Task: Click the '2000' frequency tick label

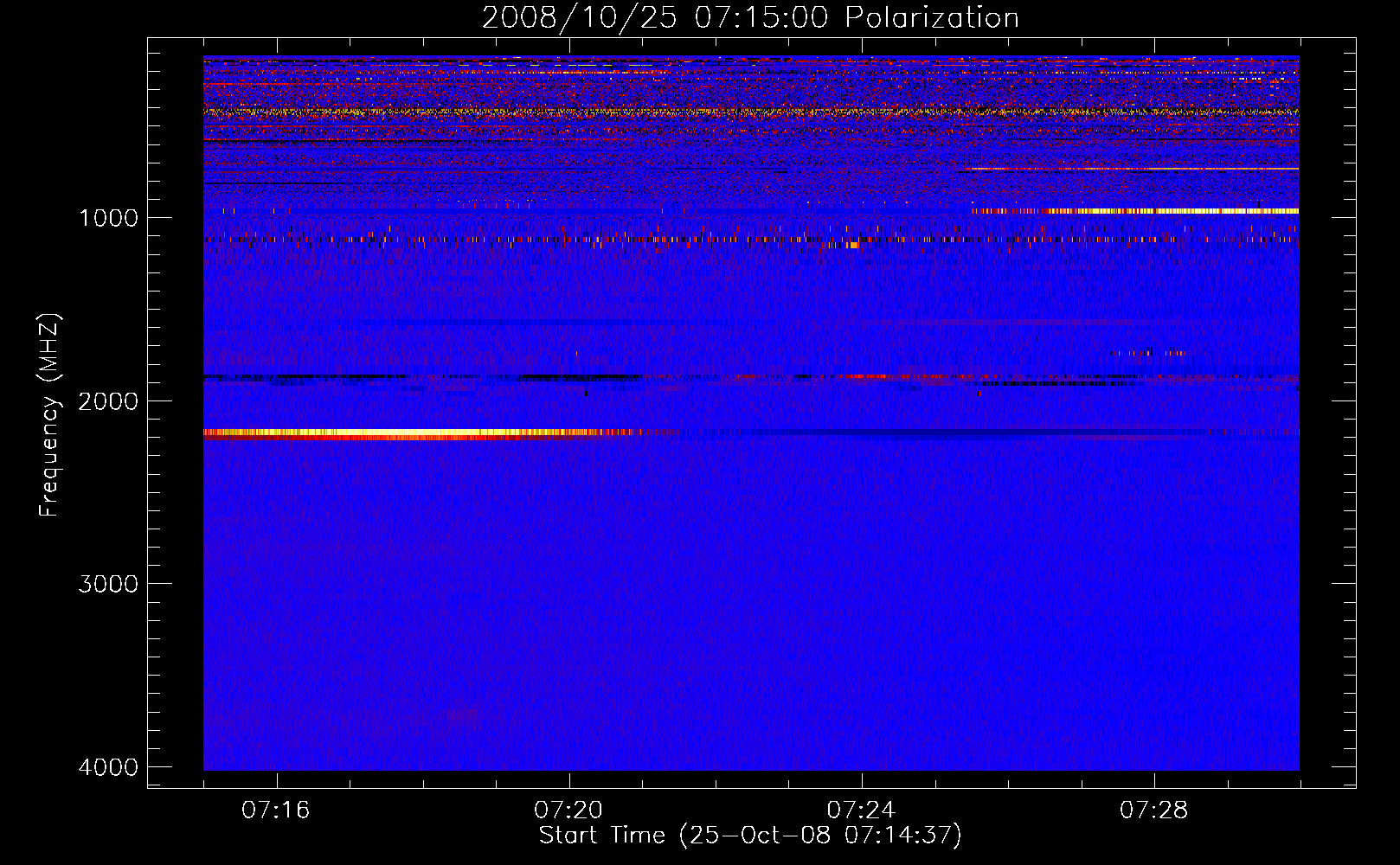Action: click(x=109, y=401)
